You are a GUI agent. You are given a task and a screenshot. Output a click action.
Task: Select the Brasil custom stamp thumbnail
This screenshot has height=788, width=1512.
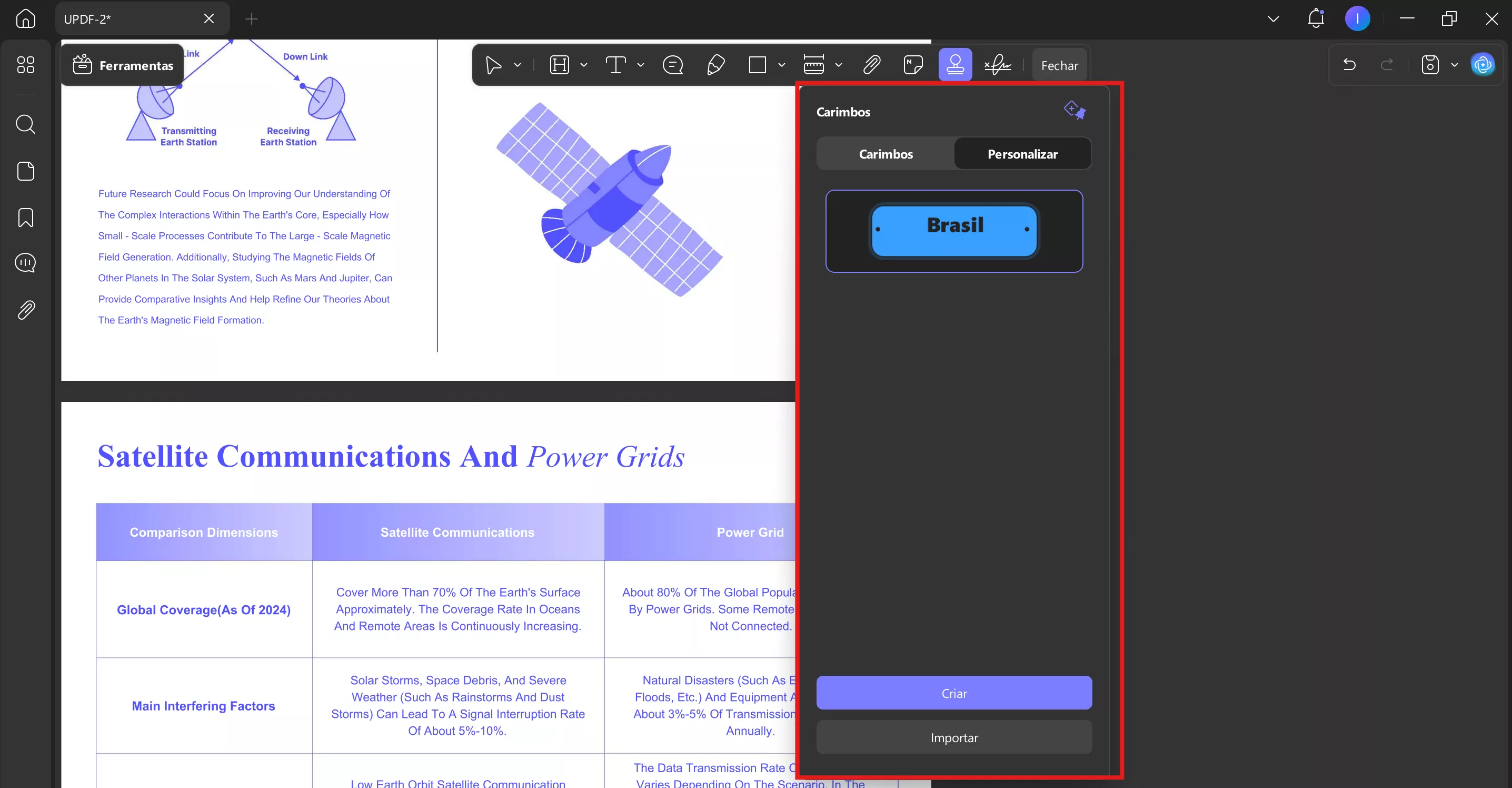coord(954,231)
